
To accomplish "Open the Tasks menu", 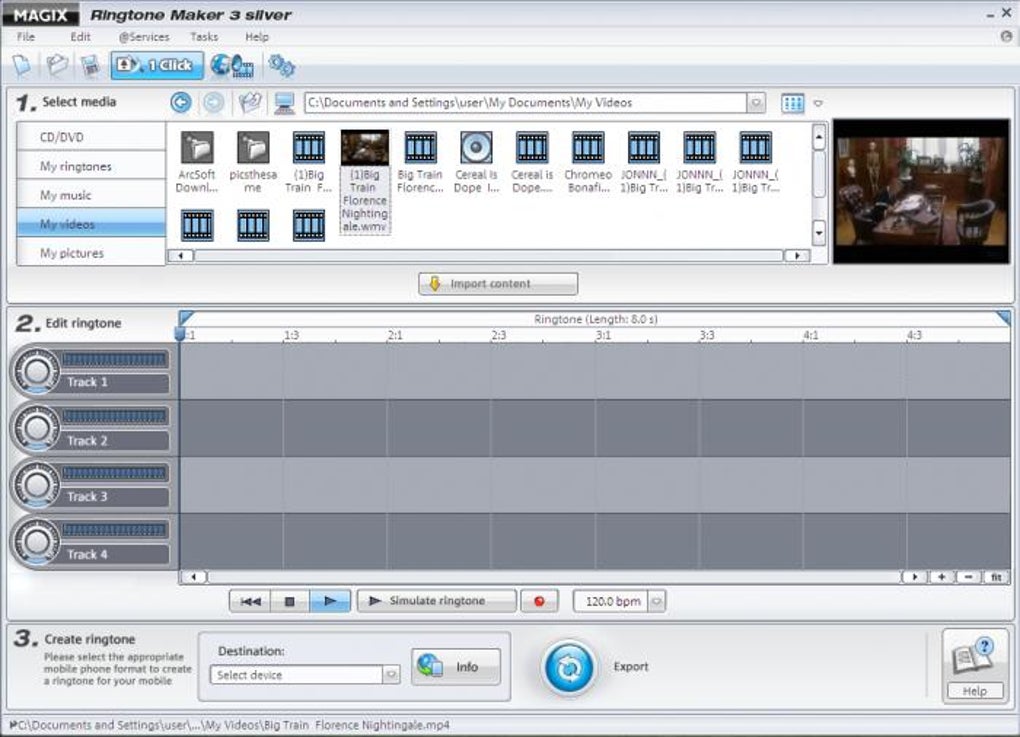I will pyautogui.click(x=204, y=37).
